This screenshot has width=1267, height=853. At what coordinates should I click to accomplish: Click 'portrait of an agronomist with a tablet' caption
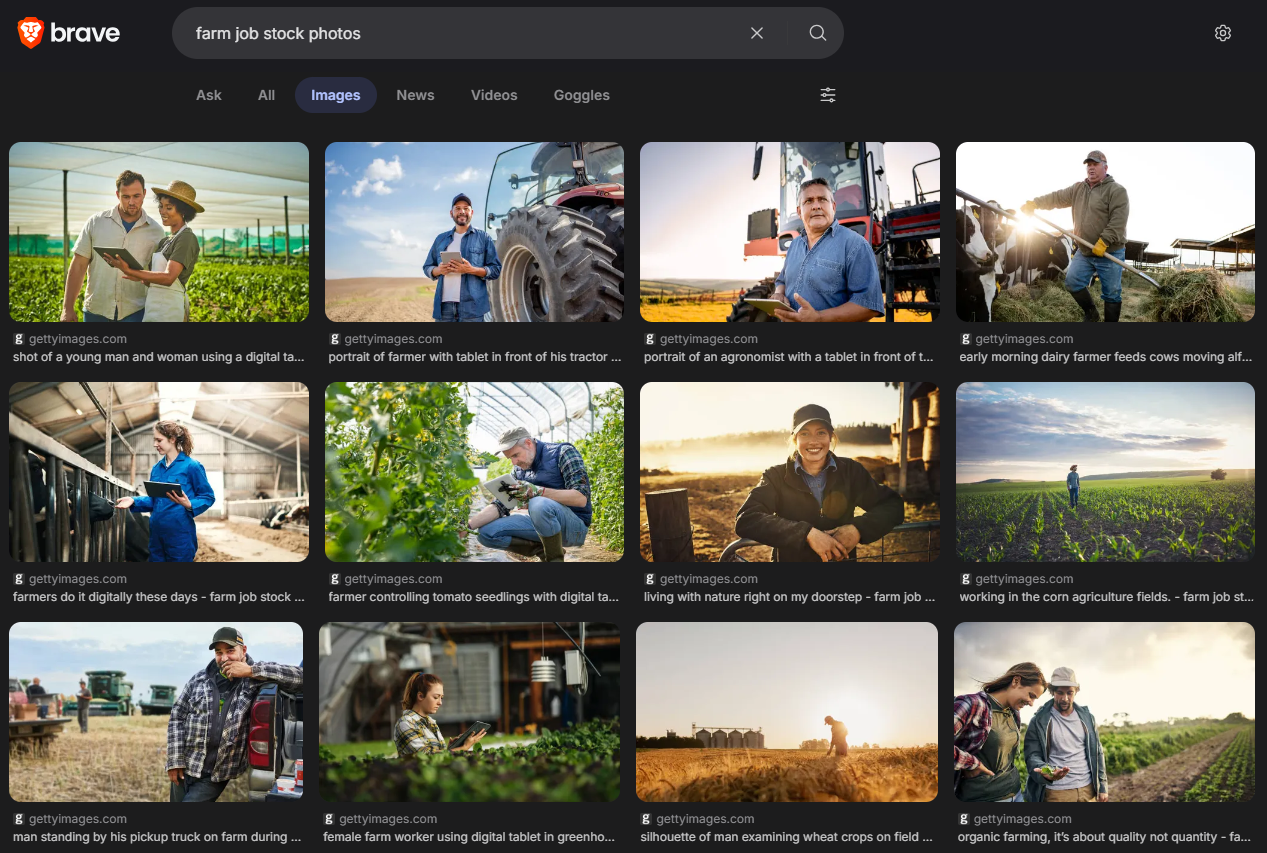click(789, 357)
